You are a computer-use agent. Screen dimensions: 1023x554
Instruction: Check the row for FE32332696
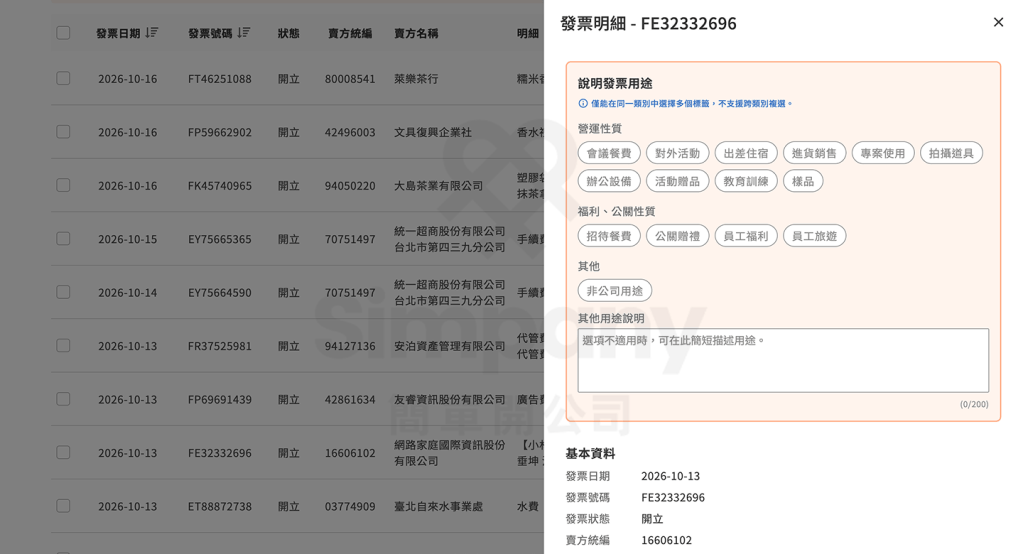pyautogui.click(x=63, y=453)
